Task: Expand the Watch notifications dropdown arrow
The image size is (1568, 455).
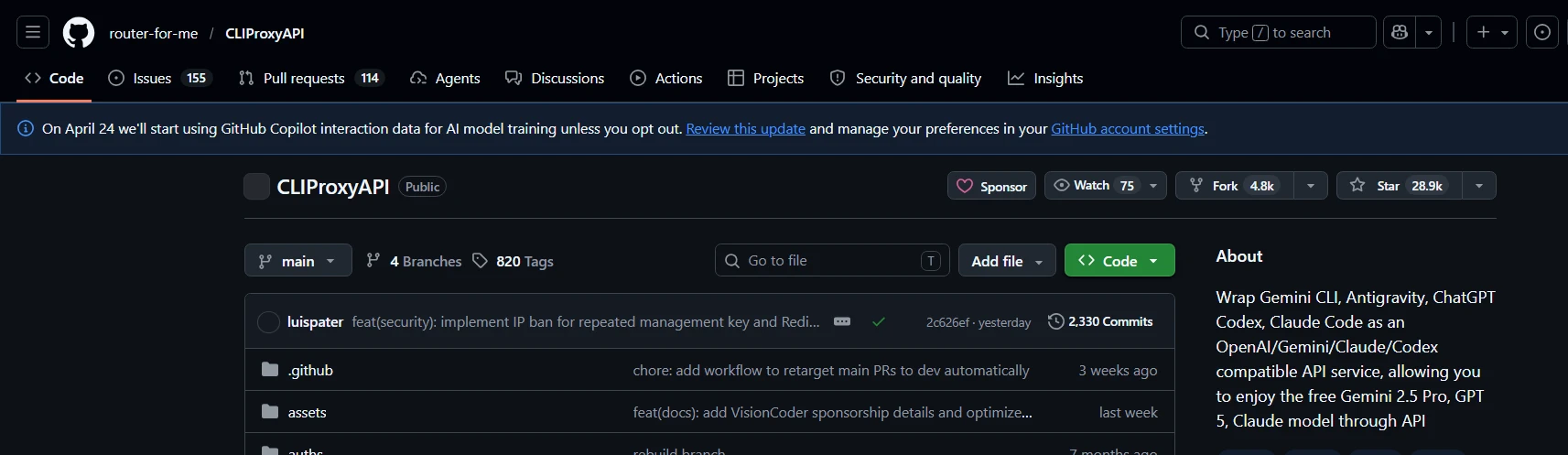Action: click(x=1153, y=186)
